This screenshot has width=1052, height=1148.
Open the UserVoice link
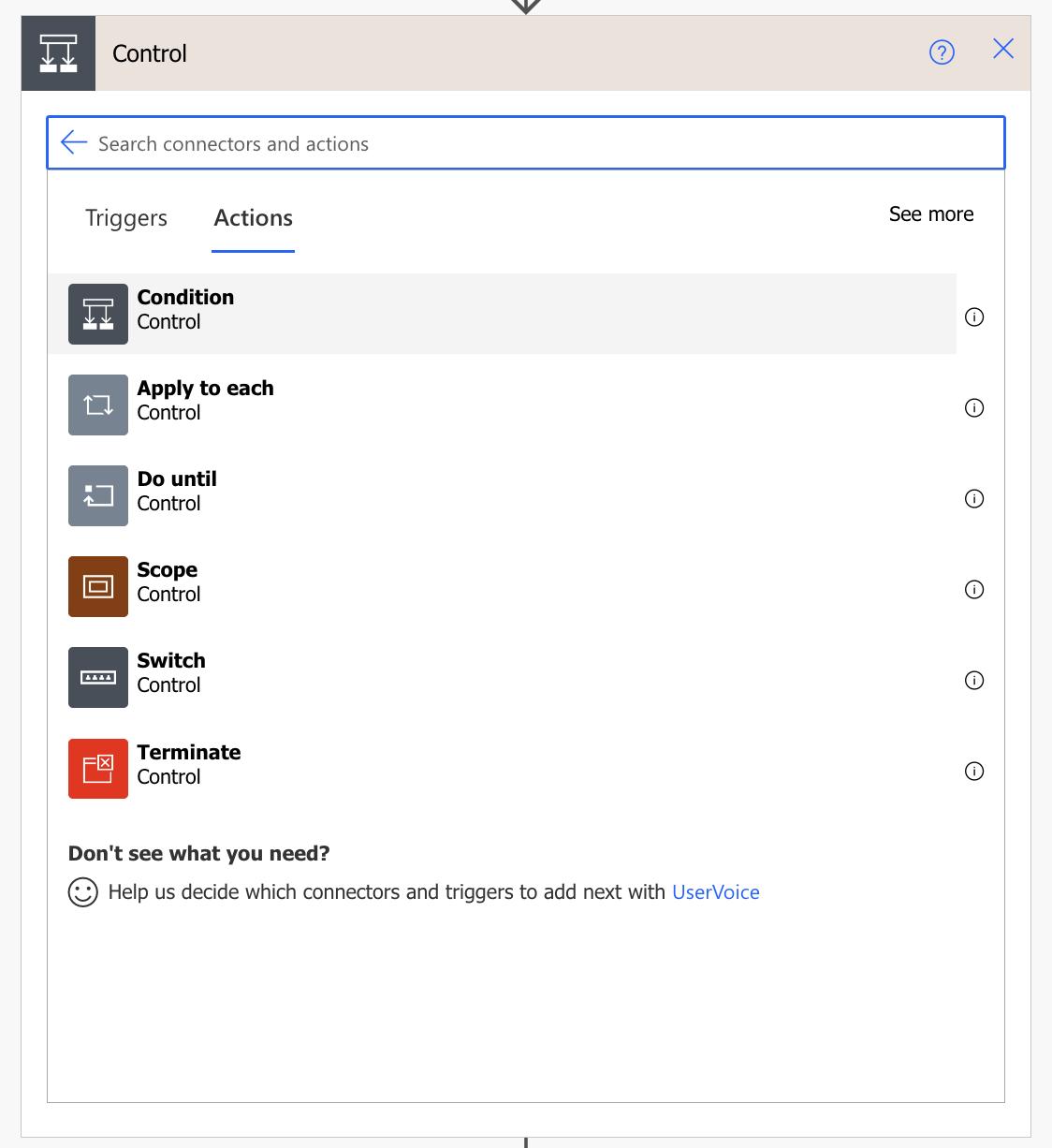716,892
